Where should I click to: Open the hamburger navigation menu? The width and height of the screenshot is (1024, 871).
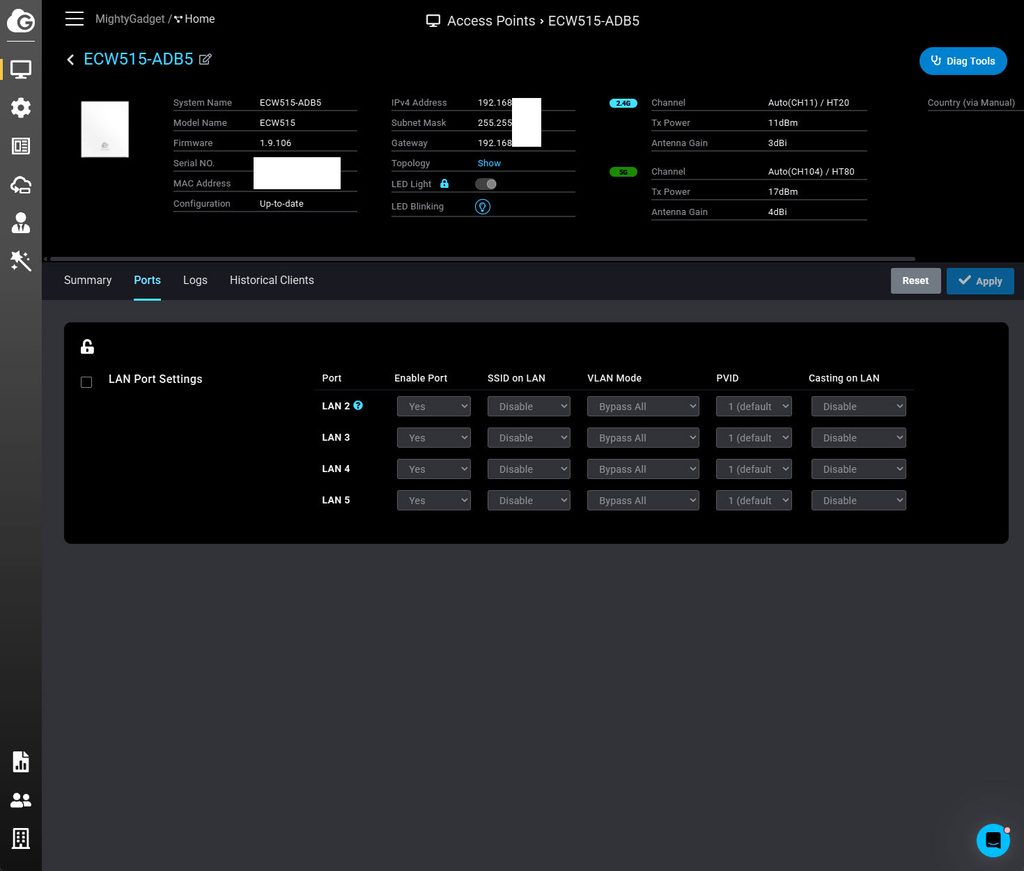click(x=74, y=19)
